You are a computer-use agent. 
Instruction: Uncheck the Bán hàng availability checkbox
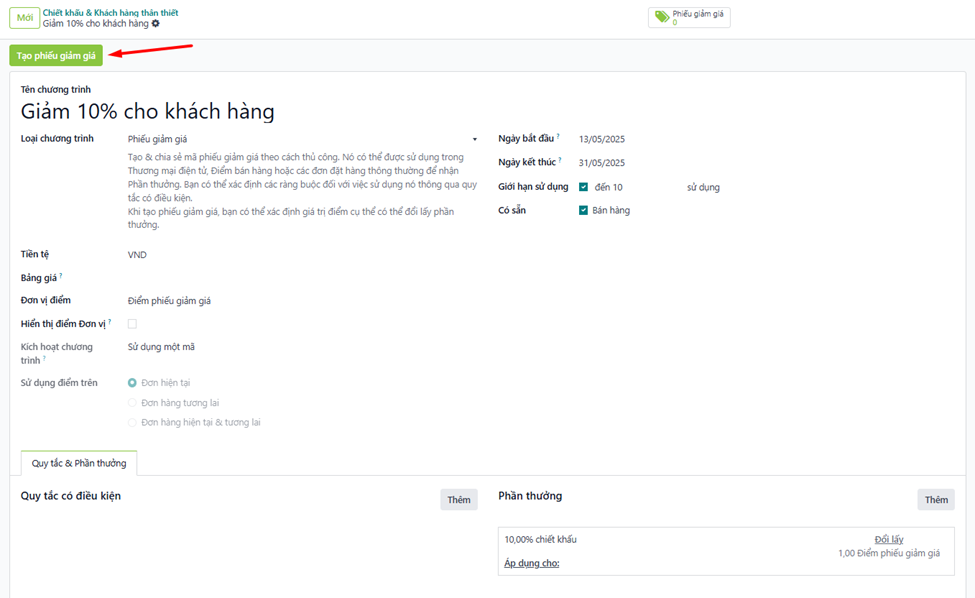click(x=583, y=210)
